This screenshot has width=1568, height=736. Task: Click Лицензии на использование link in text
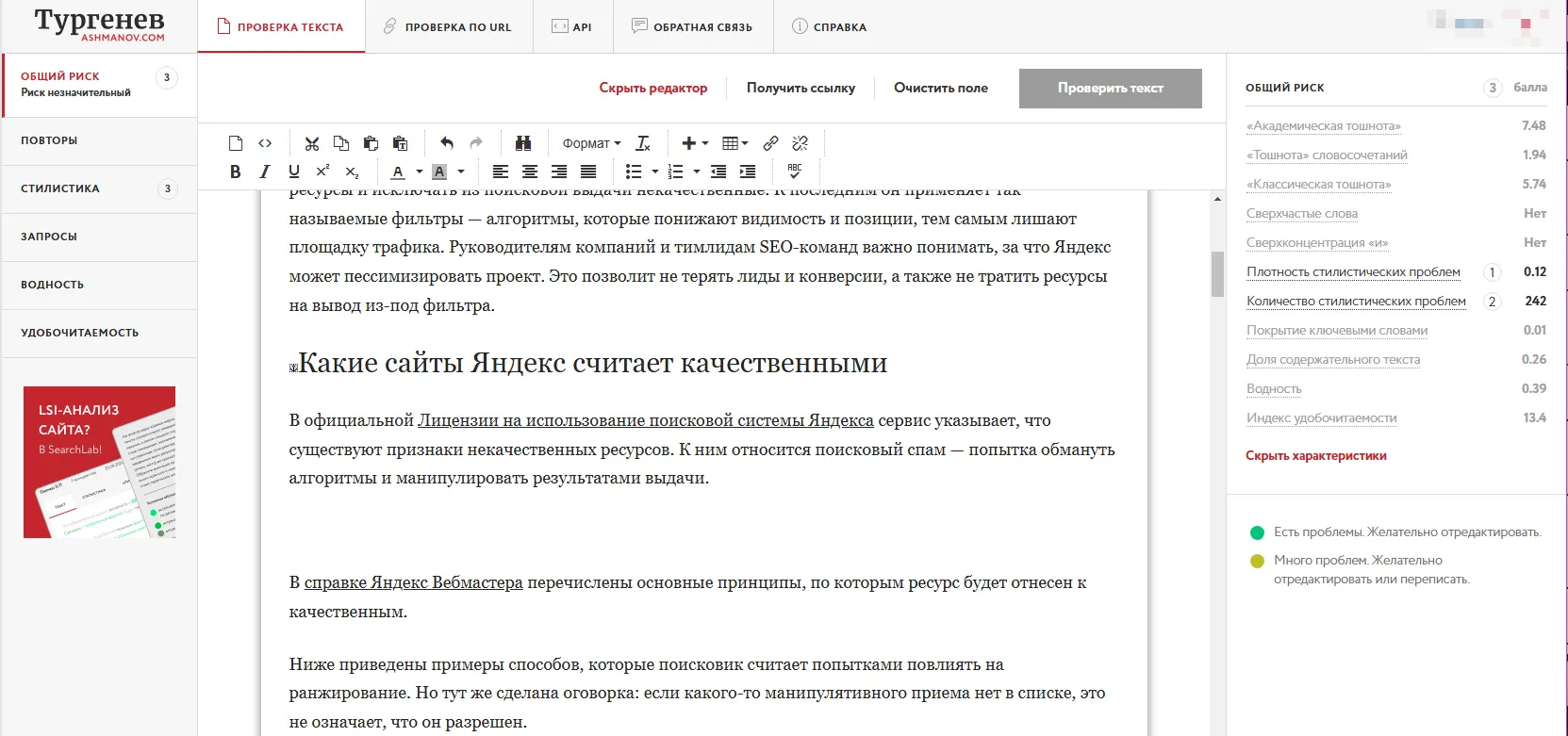646,420
